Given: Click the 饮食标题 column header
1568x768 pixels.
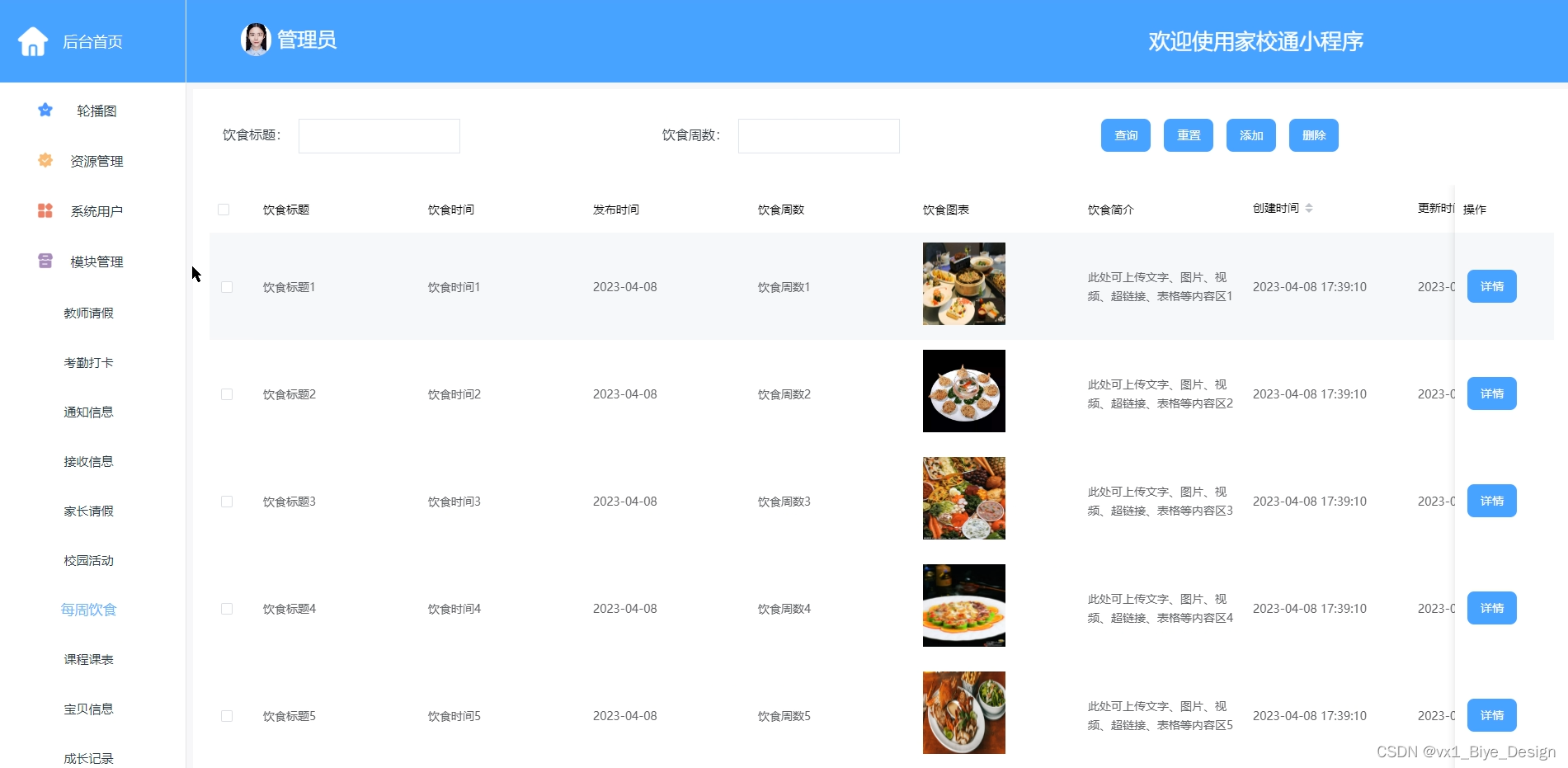Looking at the screenshot, I should coord(286,210).
